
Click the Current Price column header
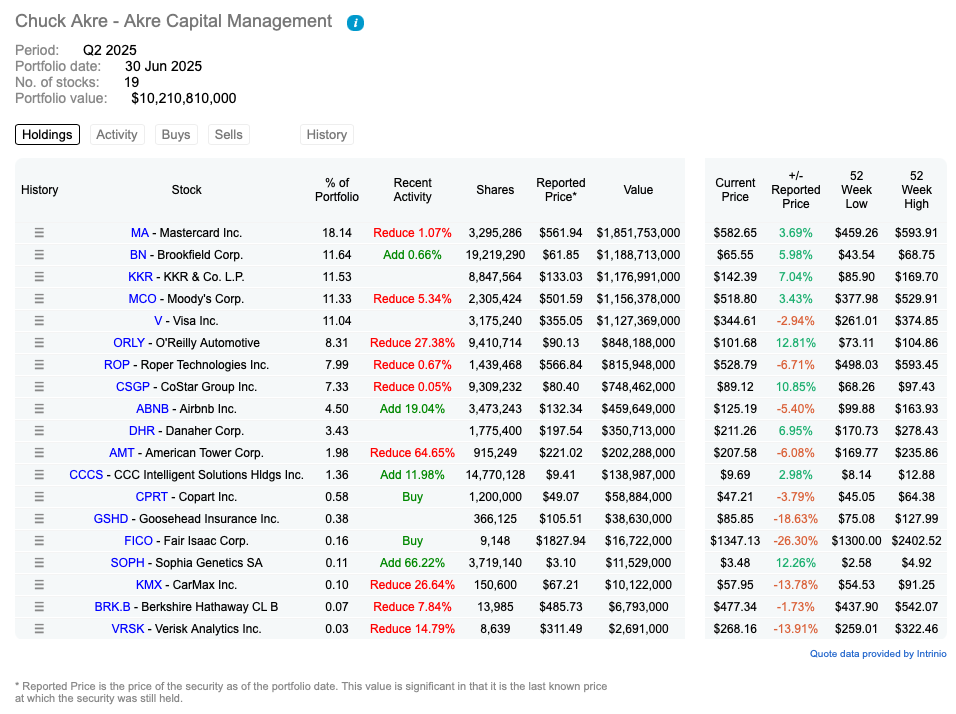[735, 190]
